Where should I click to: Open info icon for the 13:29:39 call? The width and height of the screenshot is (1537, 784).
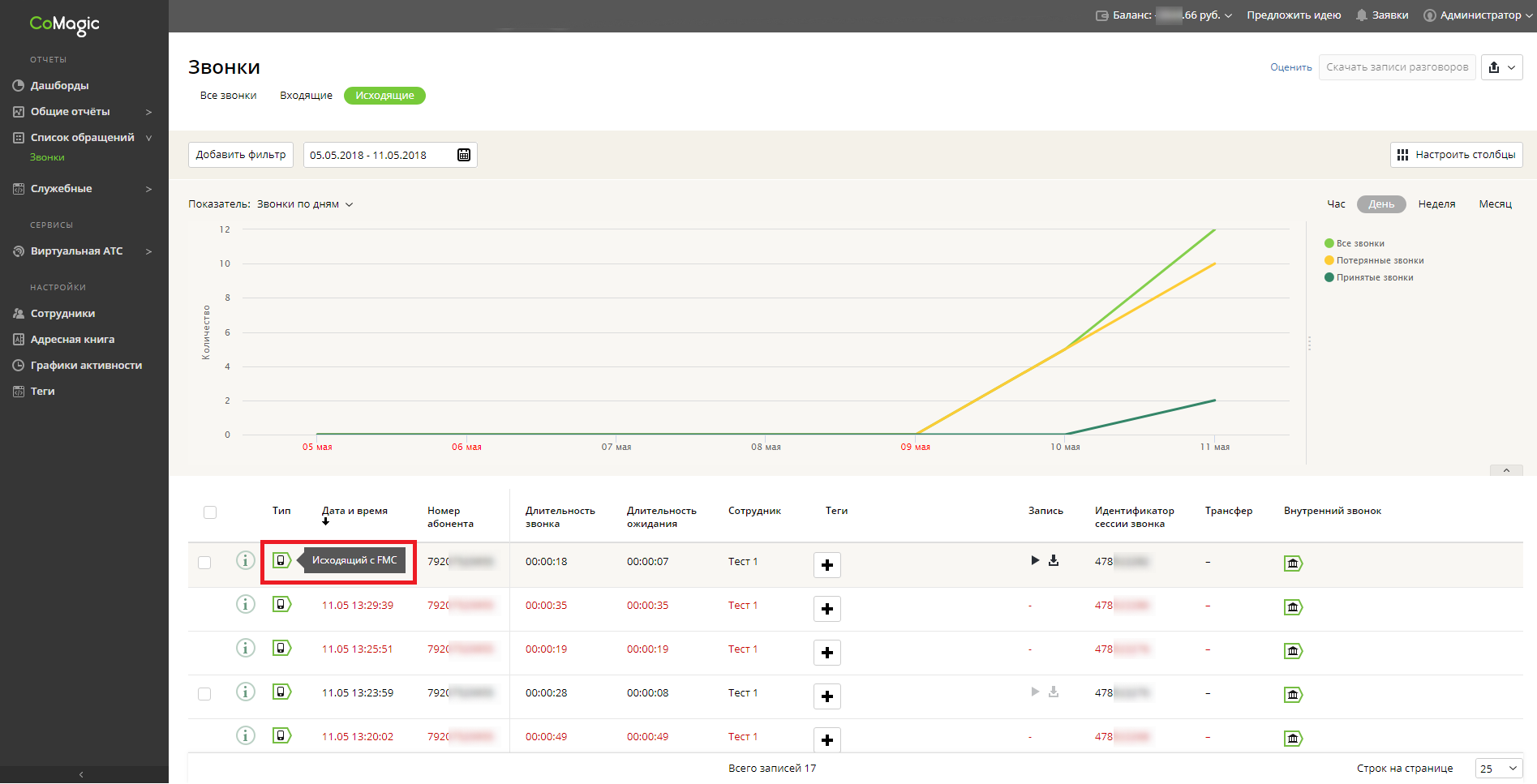tap(245, 605)
